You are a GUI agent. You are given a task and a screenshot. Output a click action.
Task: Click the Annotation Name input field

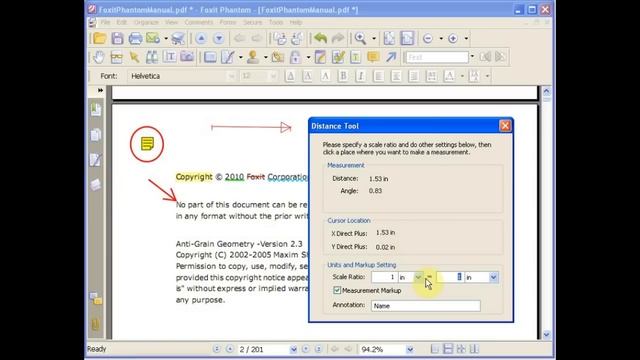tap(426, 306)
